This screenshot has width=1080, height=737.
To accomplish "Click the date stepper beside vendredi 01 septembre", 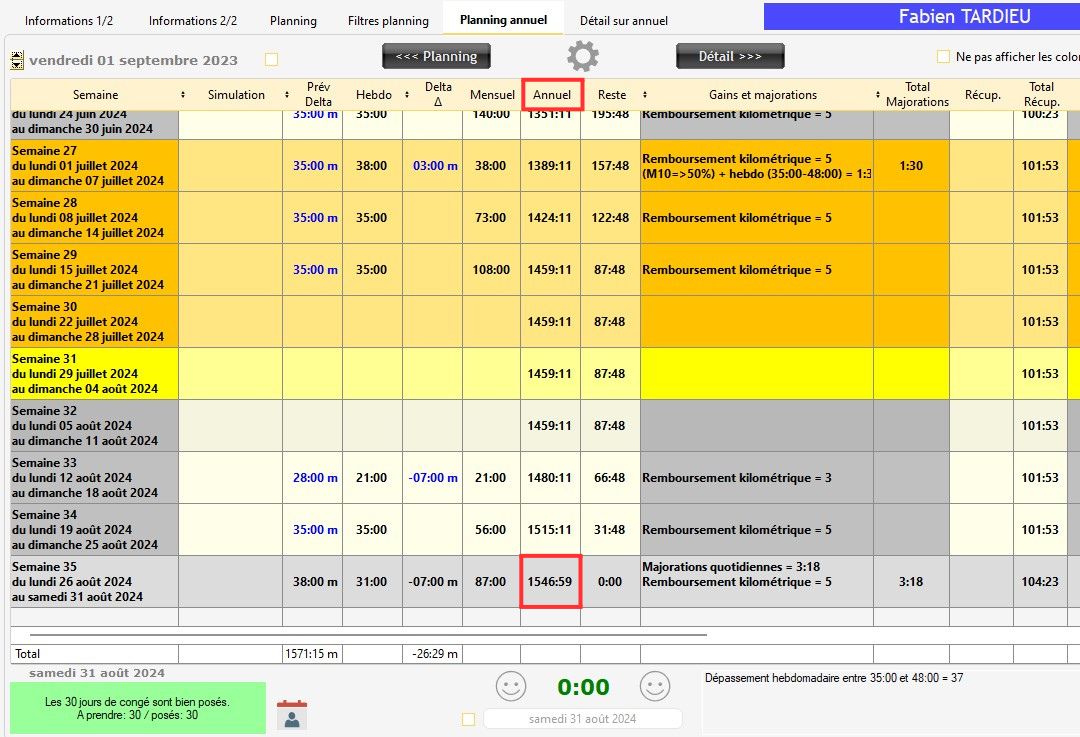I will click(x=16, y=60).
